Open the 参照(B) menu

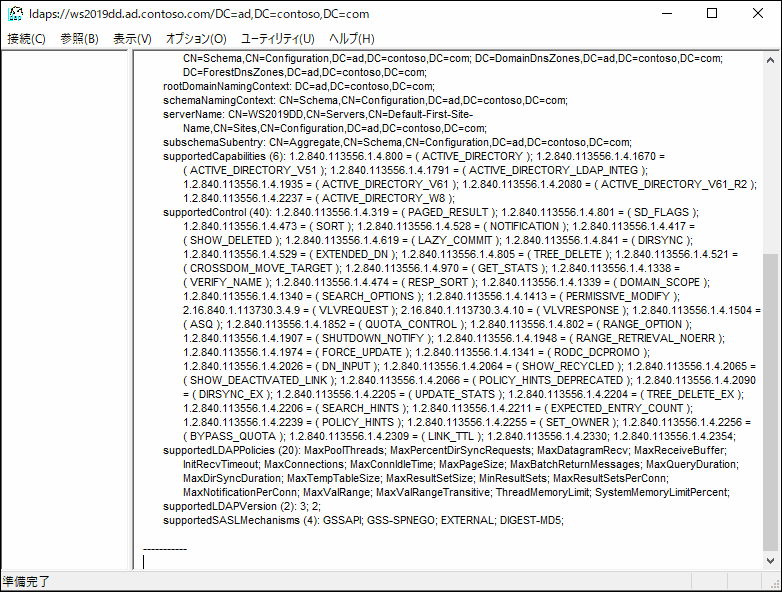pyautogui.click(x=79, y=38)
